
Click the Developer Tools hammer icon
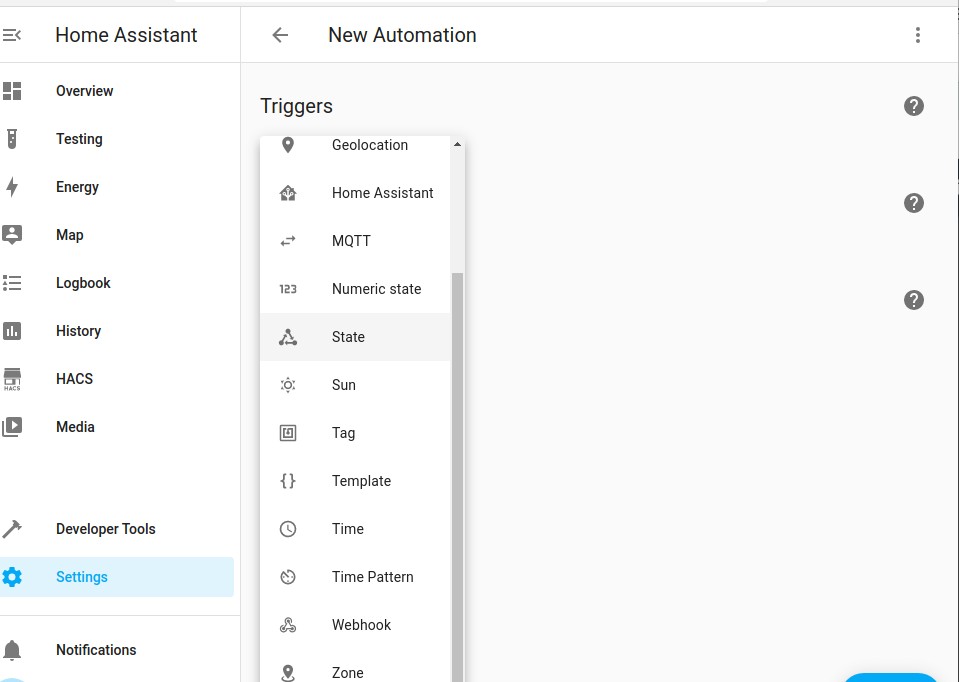[x=12, y=528]
